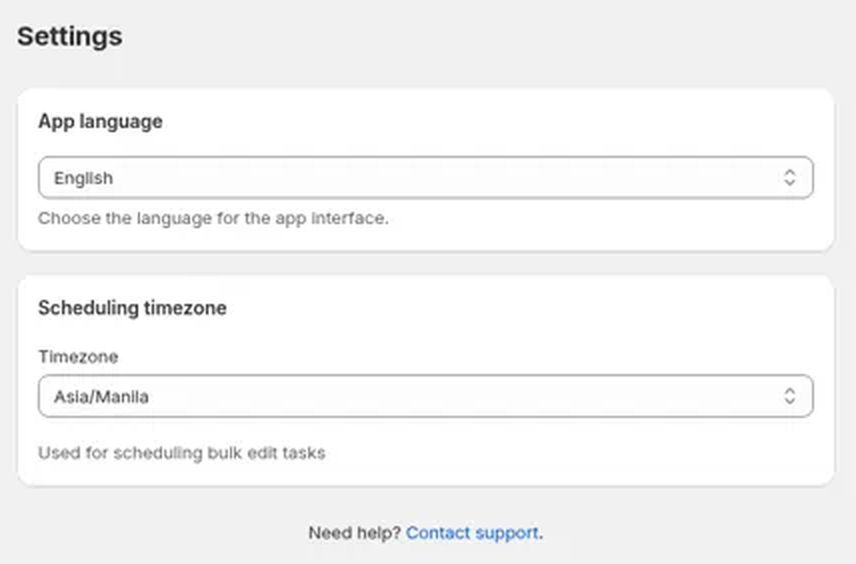The height and width of the screenshot is (564, 856).
Task: Click 'Choose the language for the app interface.' text
Action: point(213,218)
